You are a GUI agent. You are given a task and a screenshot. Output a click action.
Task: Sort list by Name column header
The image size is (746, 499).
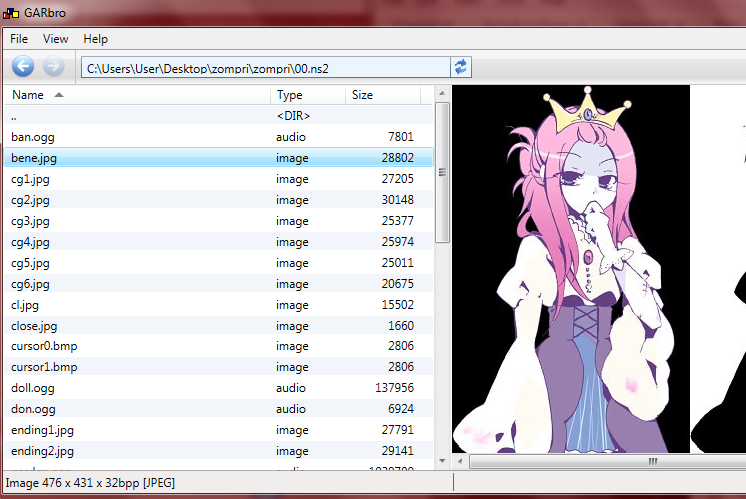tap(137, 95)
